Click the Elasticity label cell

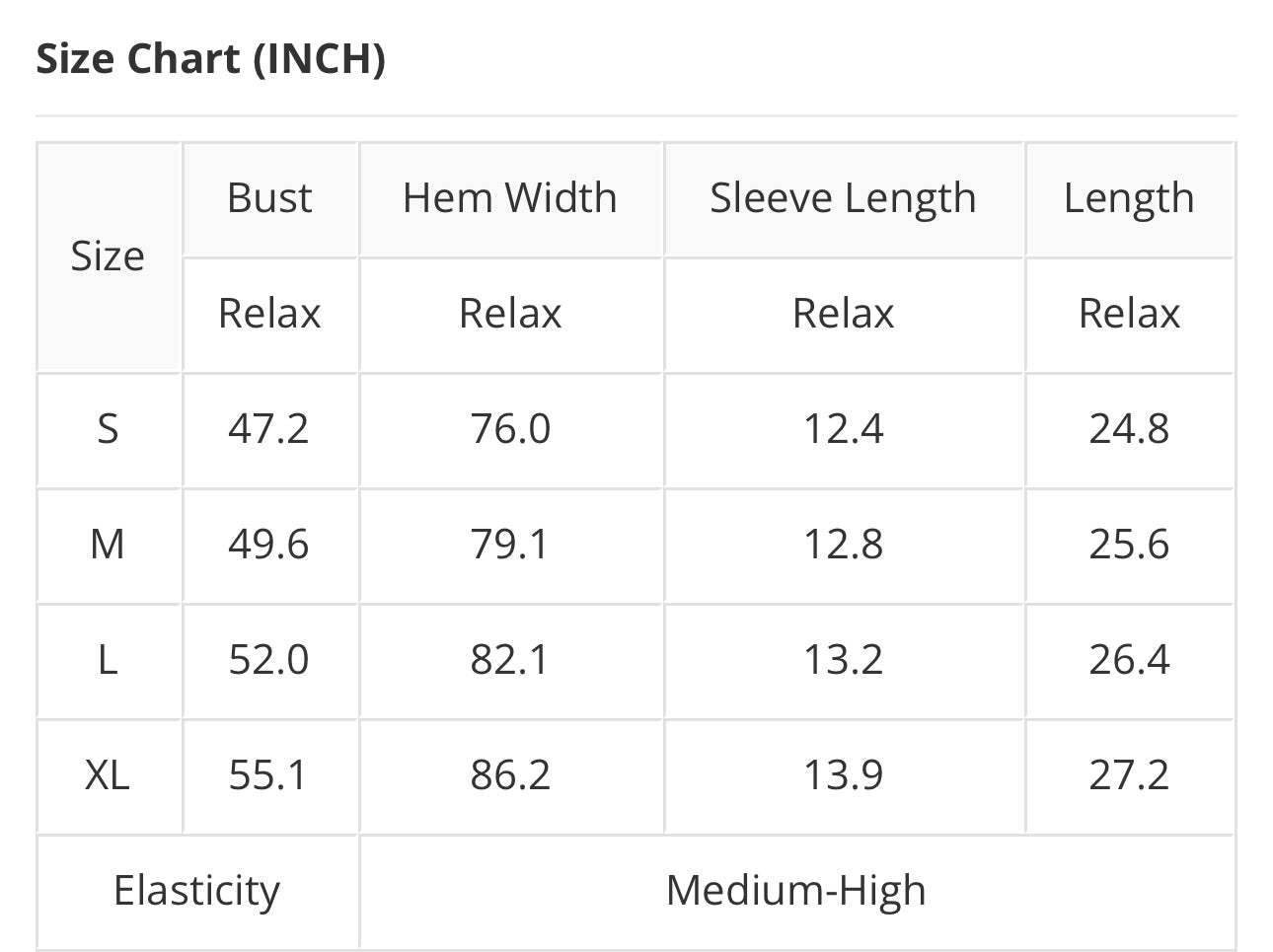197,891
